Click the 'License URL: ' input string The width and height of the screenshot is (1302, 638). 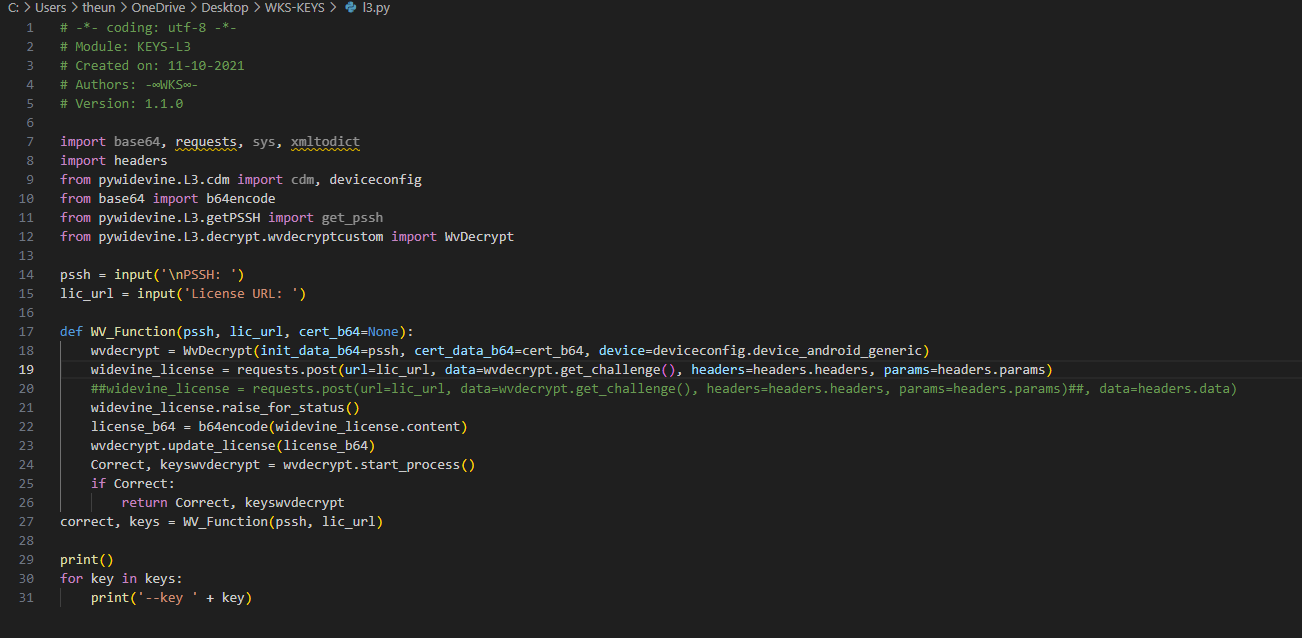244,294
